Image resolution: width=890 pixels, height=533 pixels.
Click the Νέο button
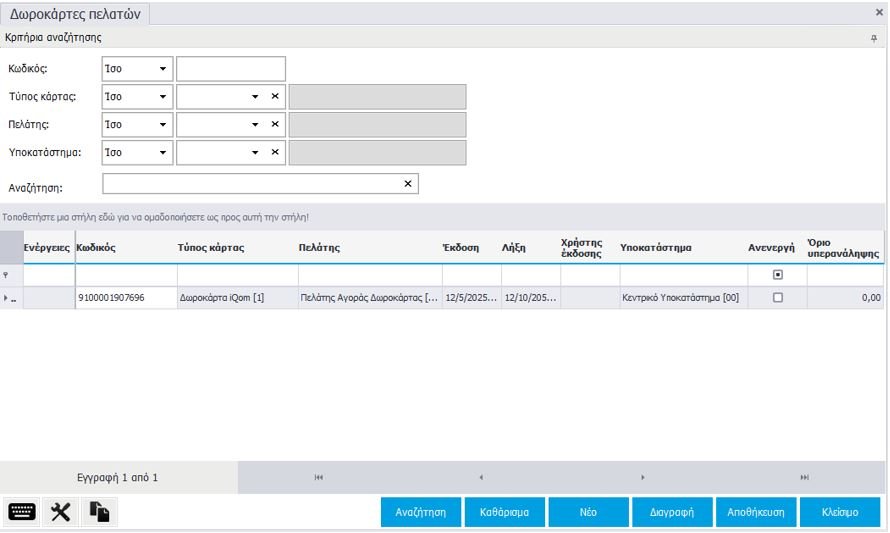[588, 511]
